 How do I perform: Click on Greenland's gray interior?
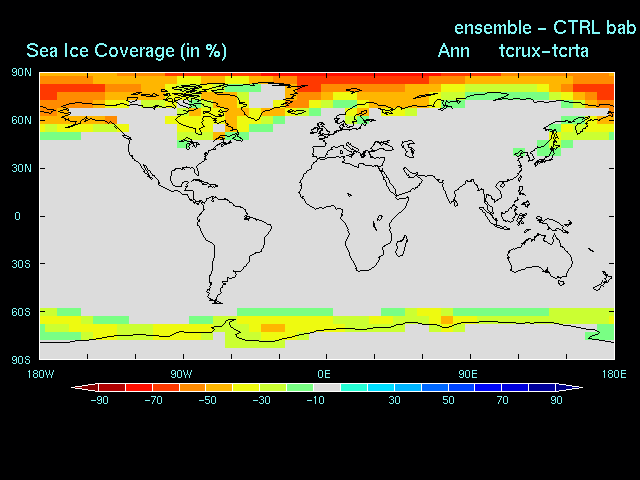265,98
